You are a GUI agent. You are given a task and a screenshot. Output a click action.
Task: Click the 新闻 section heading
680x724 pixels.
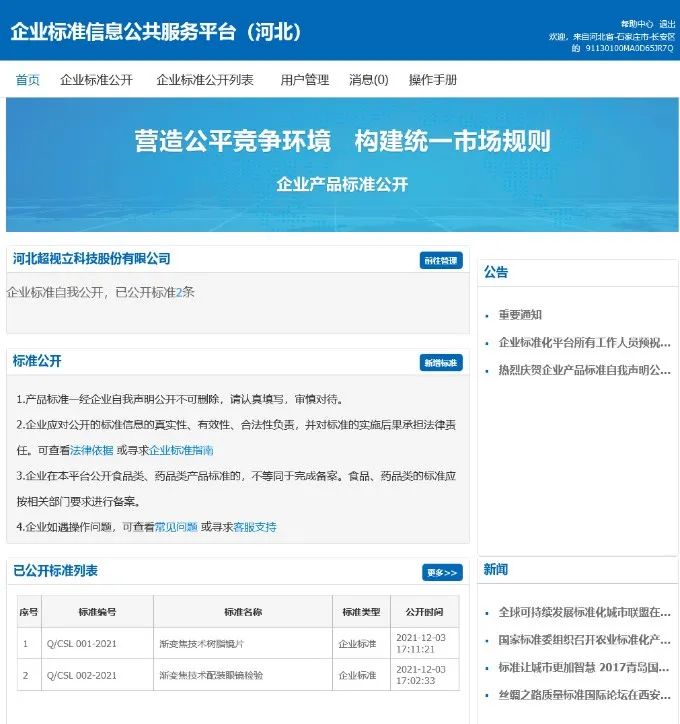click(x=496, y=569)
